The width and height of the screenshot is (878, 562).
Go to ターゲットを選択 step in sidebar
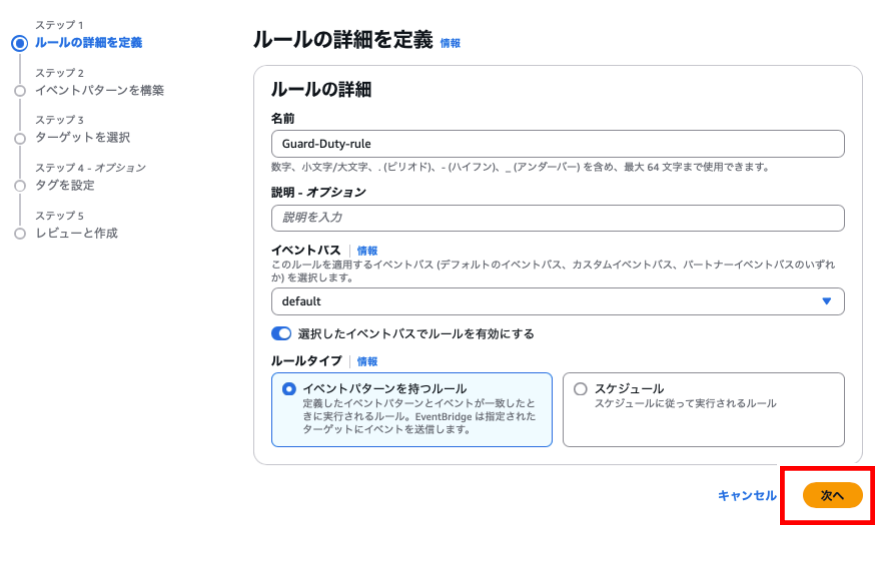point(82,138)
